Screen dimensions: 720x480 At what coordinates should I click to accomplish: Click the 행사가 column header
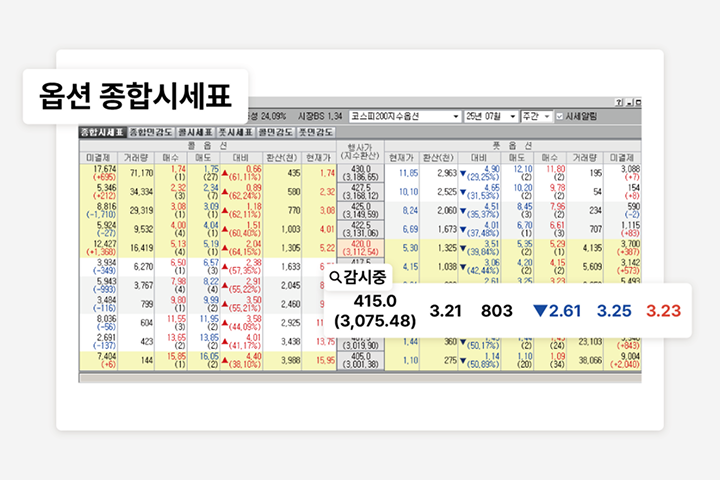point(359,151)
